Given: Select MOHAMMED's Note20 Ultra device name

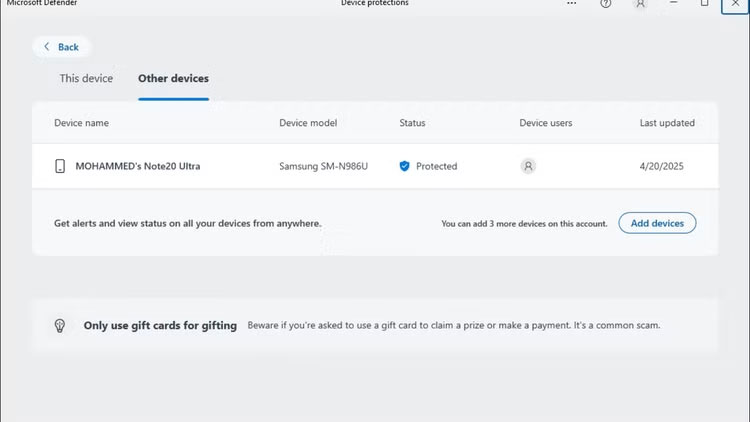Looking at the screenshot, I should (138, 166).
